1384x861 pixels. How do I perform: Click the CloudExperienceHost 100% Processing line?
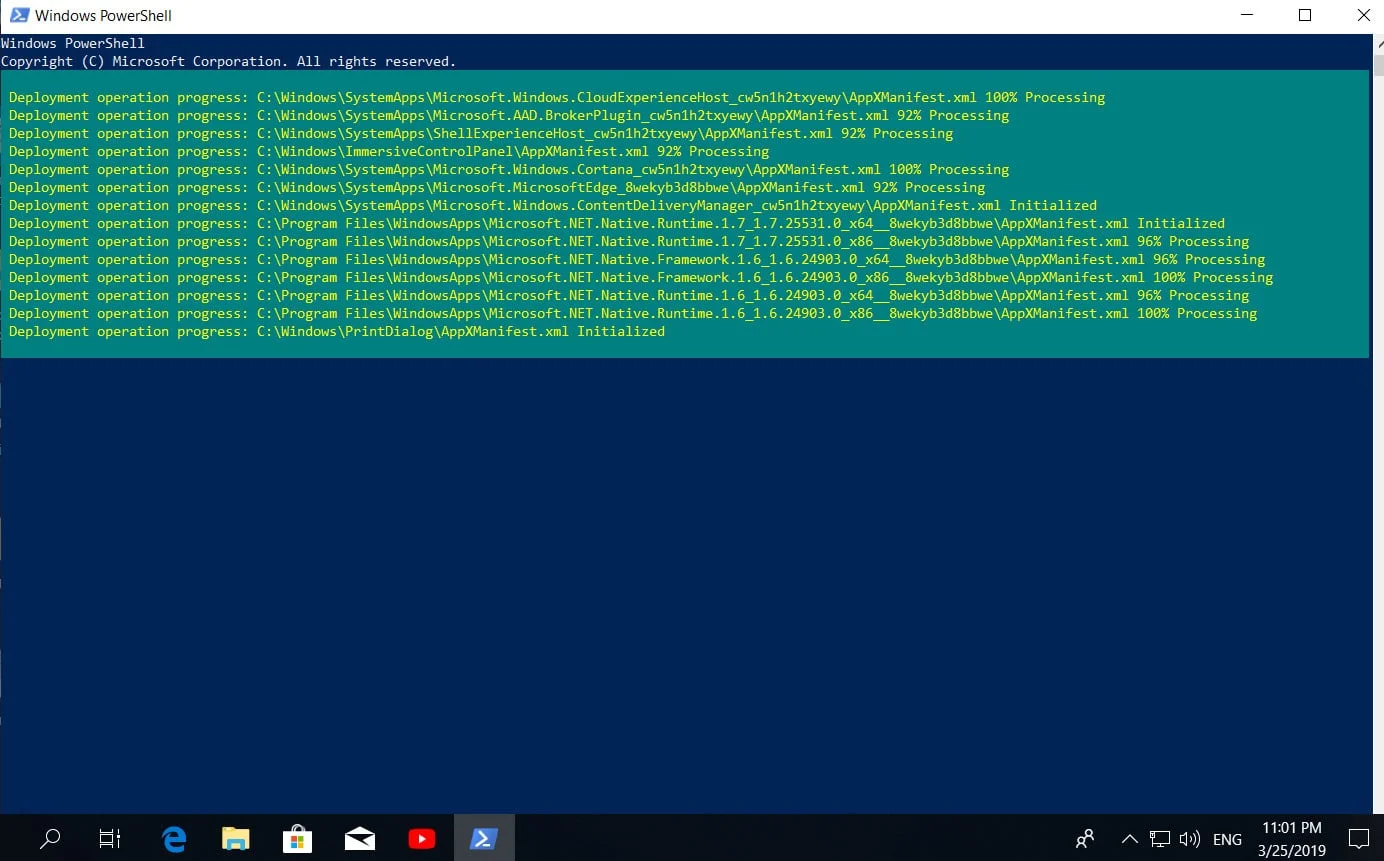557,98
